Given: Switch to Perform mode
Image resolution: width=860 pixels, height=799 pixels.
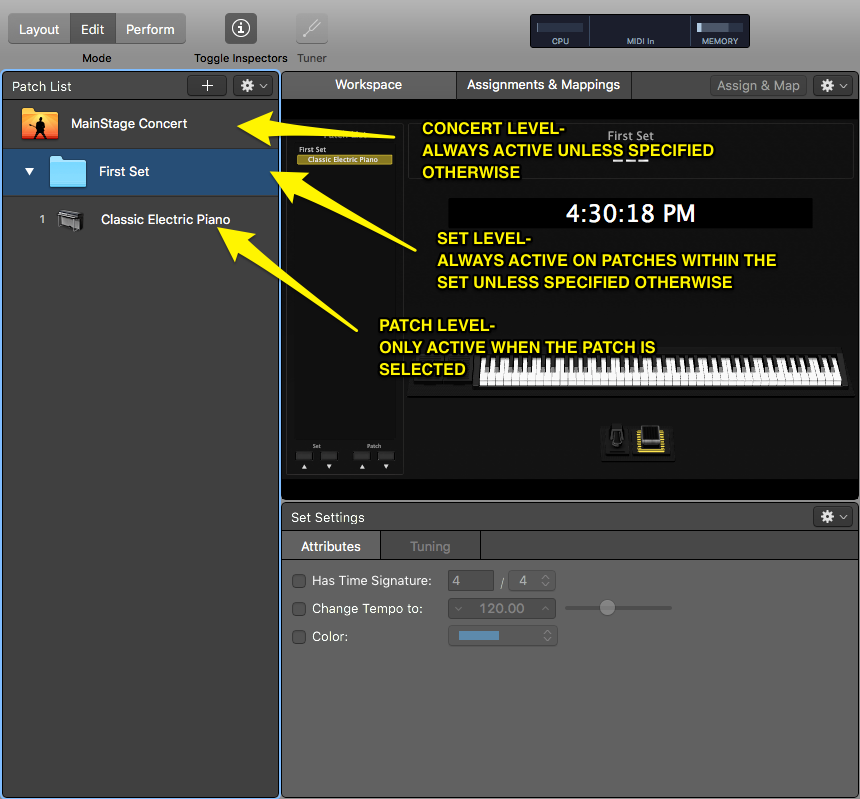Looking at the screenshot, I should pyautogui.click(x=150, y=29).
